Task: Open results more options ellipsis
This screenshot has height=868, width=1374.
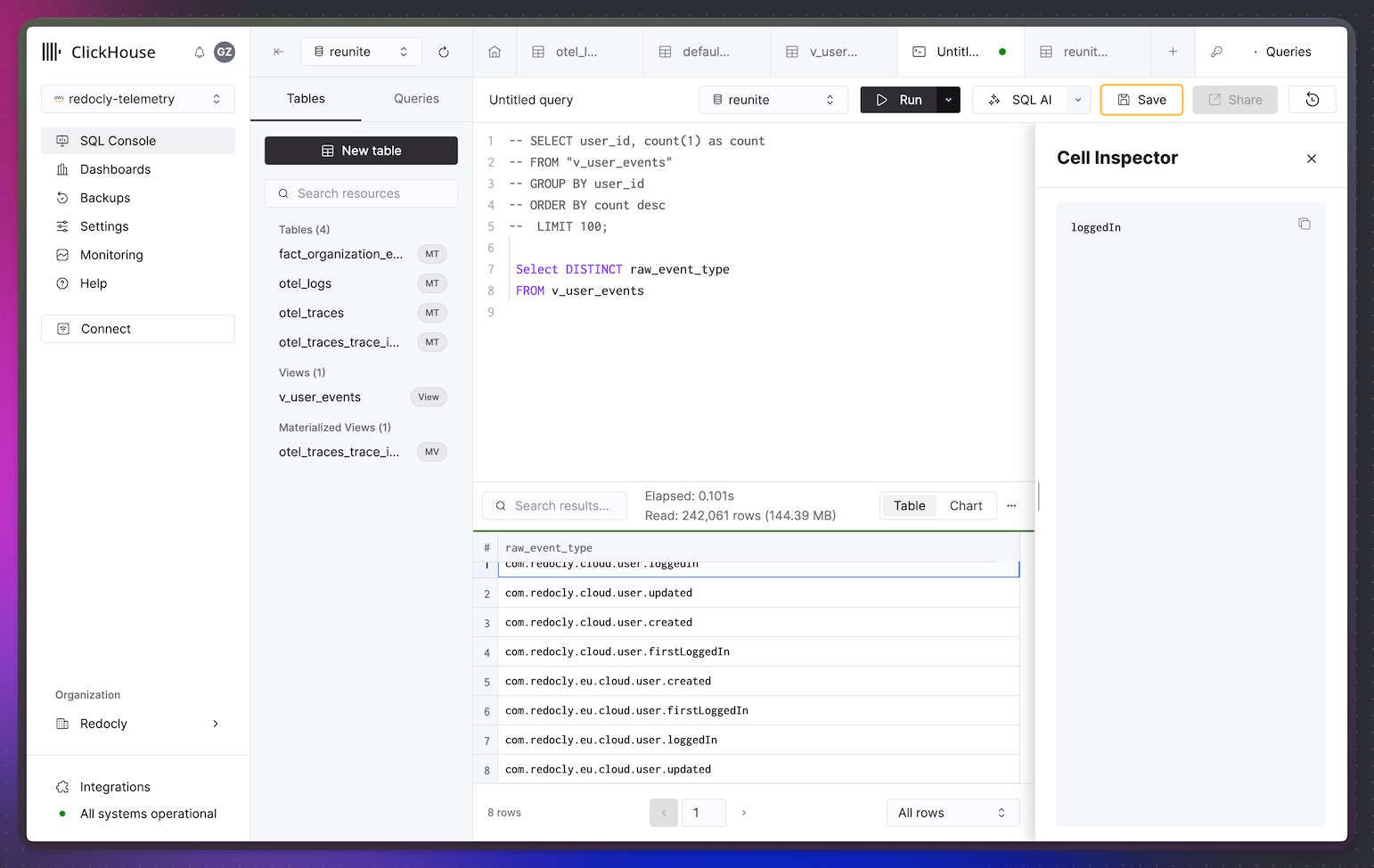Action: (x=1011, y=505)
